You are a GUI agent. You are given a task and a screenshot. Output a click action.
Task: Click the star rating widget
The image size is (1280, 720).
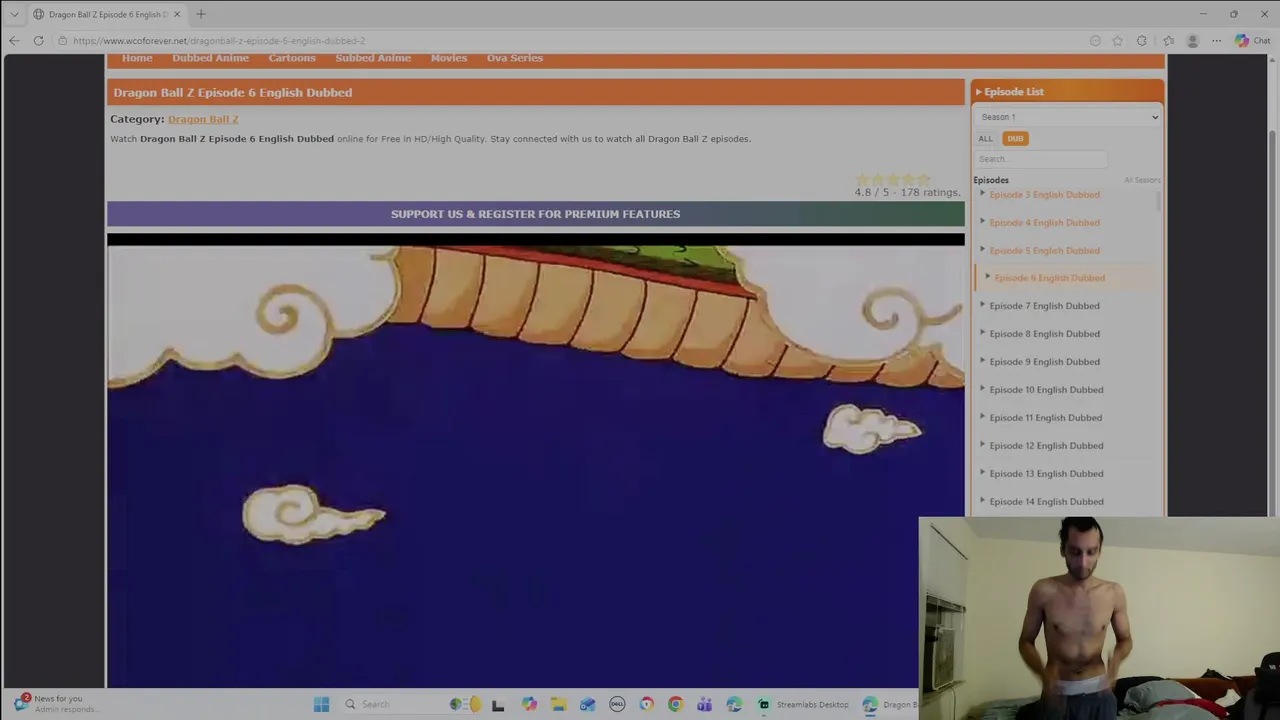893,180
